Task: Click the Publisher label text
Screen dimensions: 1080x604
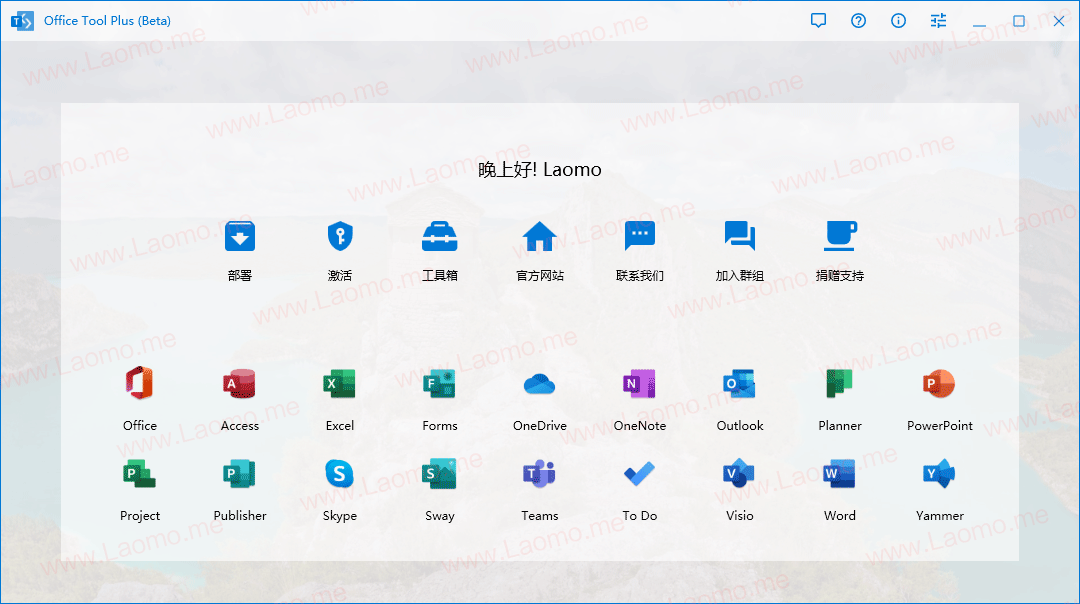Action: pyautogui.click(x=240, y=515)
